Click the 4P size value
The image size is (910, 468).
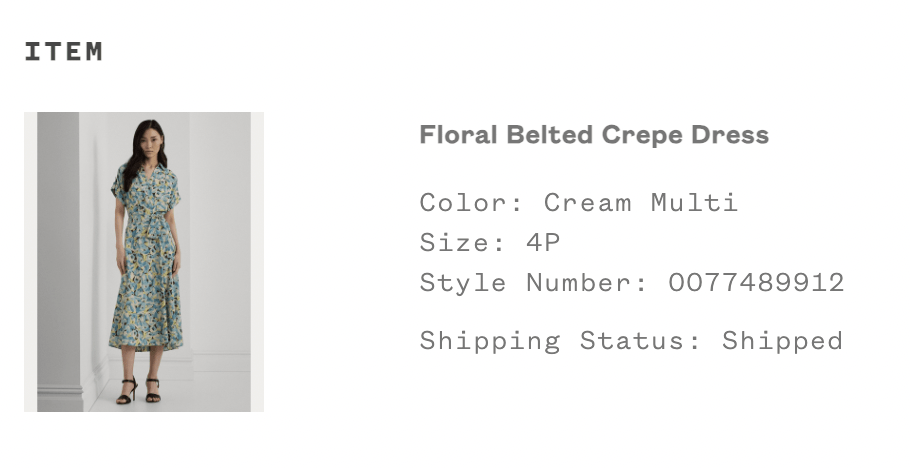(543, 242)
